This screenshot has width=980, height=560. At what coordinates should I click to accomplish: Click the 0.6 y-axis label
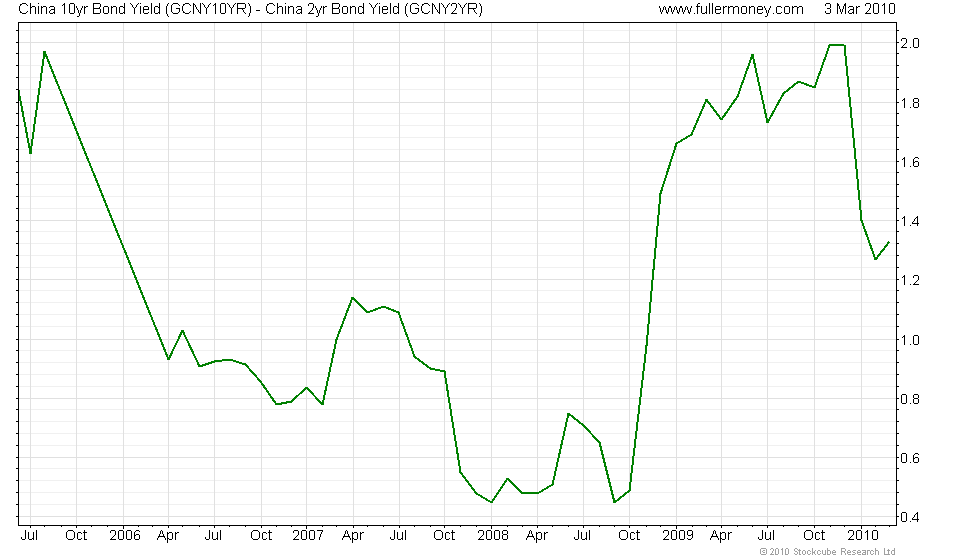[910, 458]
